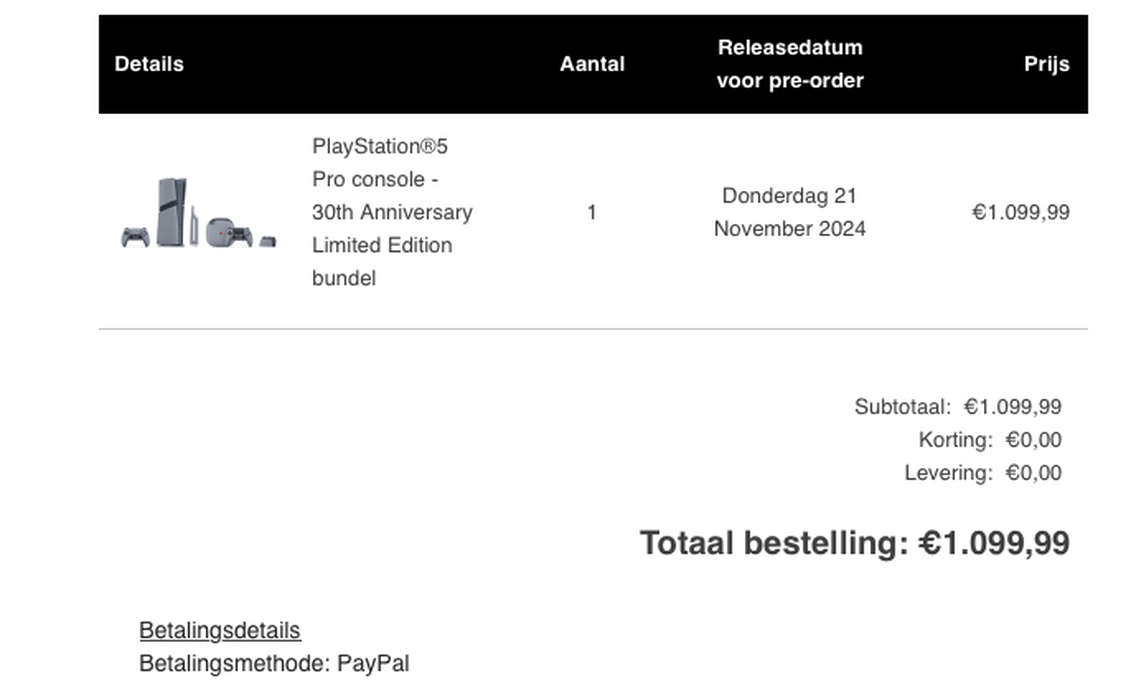Click the quantity value 1 in the product row

592,212
